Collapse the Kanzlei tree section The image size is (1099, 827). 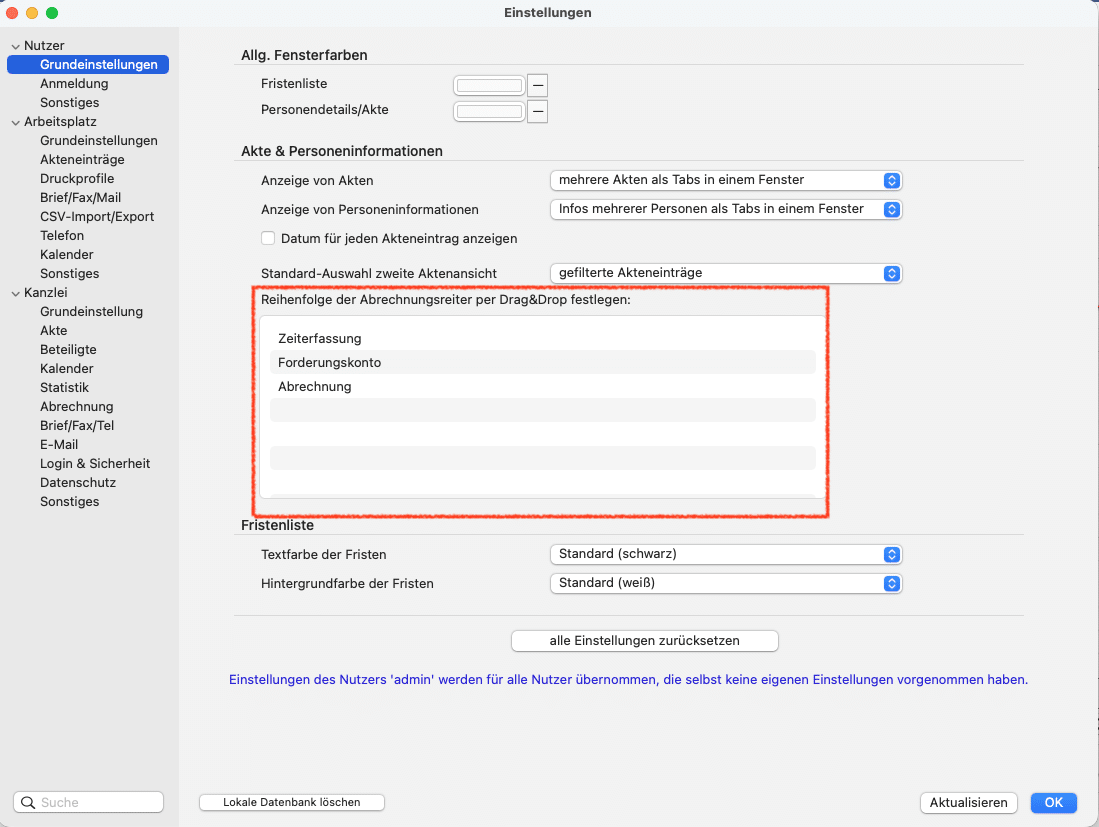15,293
